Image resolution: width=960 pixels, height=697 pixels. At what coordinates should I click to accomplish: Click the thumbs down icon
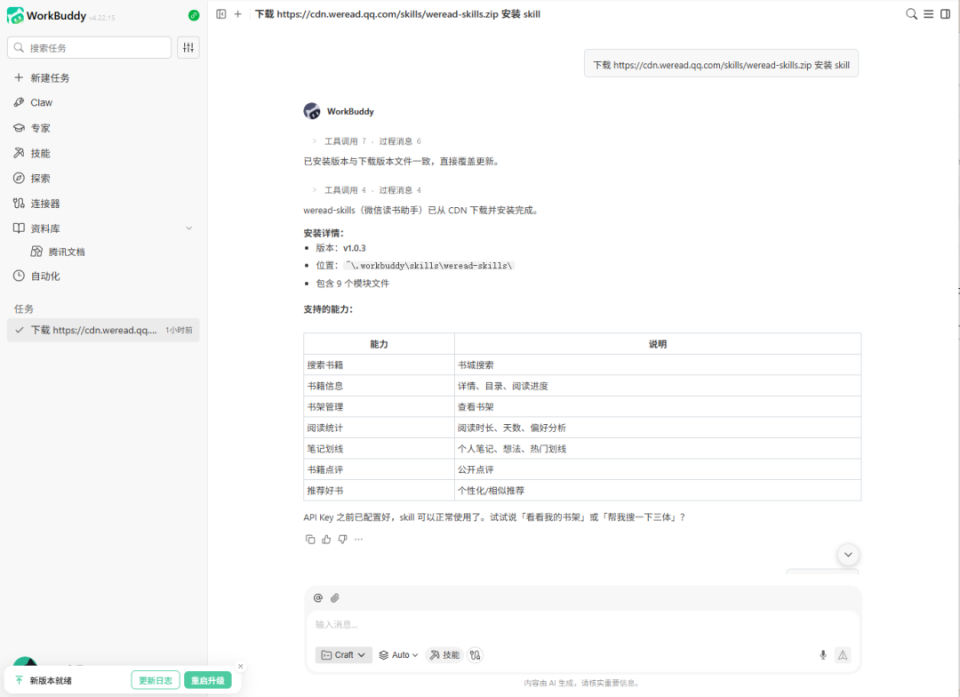pos(342,539)
